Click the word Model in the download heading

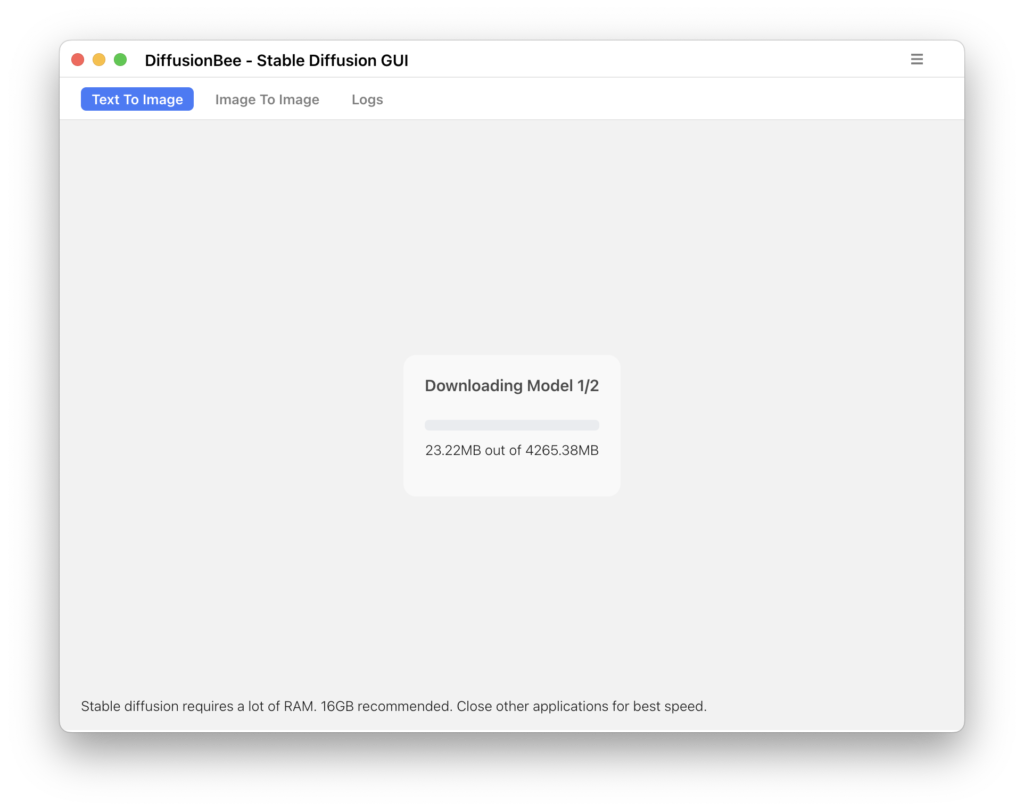(x=550, y=386)
